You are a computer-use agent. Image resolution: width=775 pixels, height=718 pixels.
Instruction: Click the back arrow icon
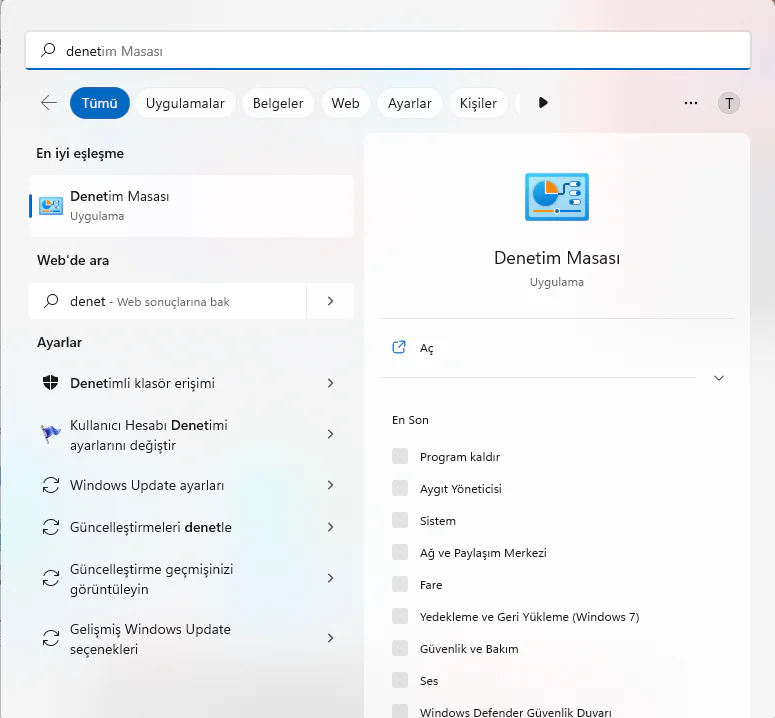click(x=48, y=103)
